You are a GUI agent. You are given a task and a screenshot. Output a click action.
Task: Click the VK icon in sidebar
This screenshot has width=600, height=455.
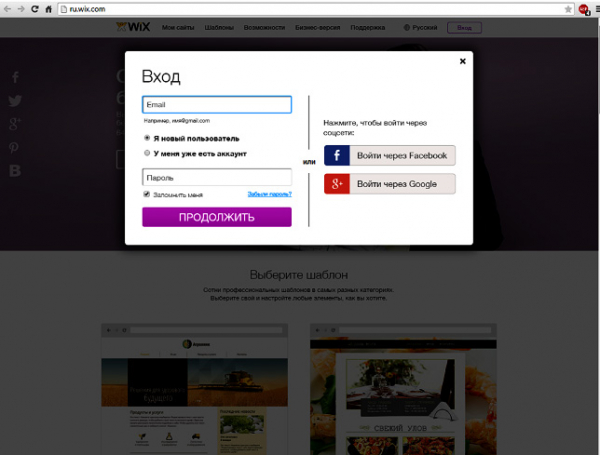[15, 171]
